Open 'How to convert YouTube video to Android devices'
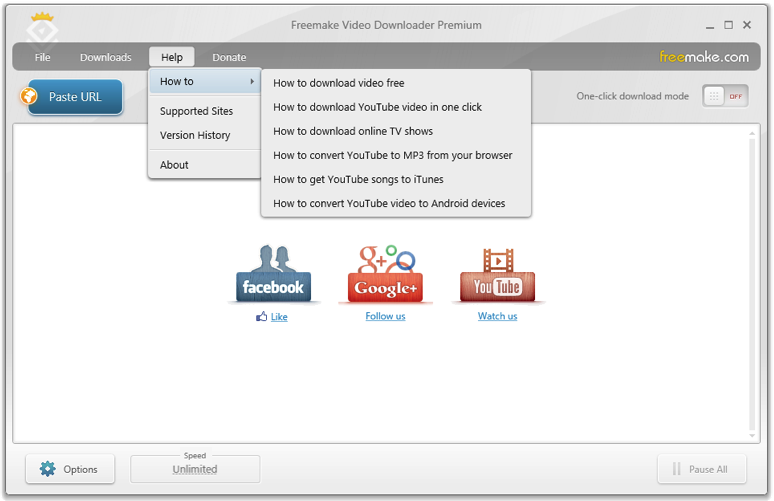The height and width of the screenshot is (501, 774). click(x=396, y=203)
